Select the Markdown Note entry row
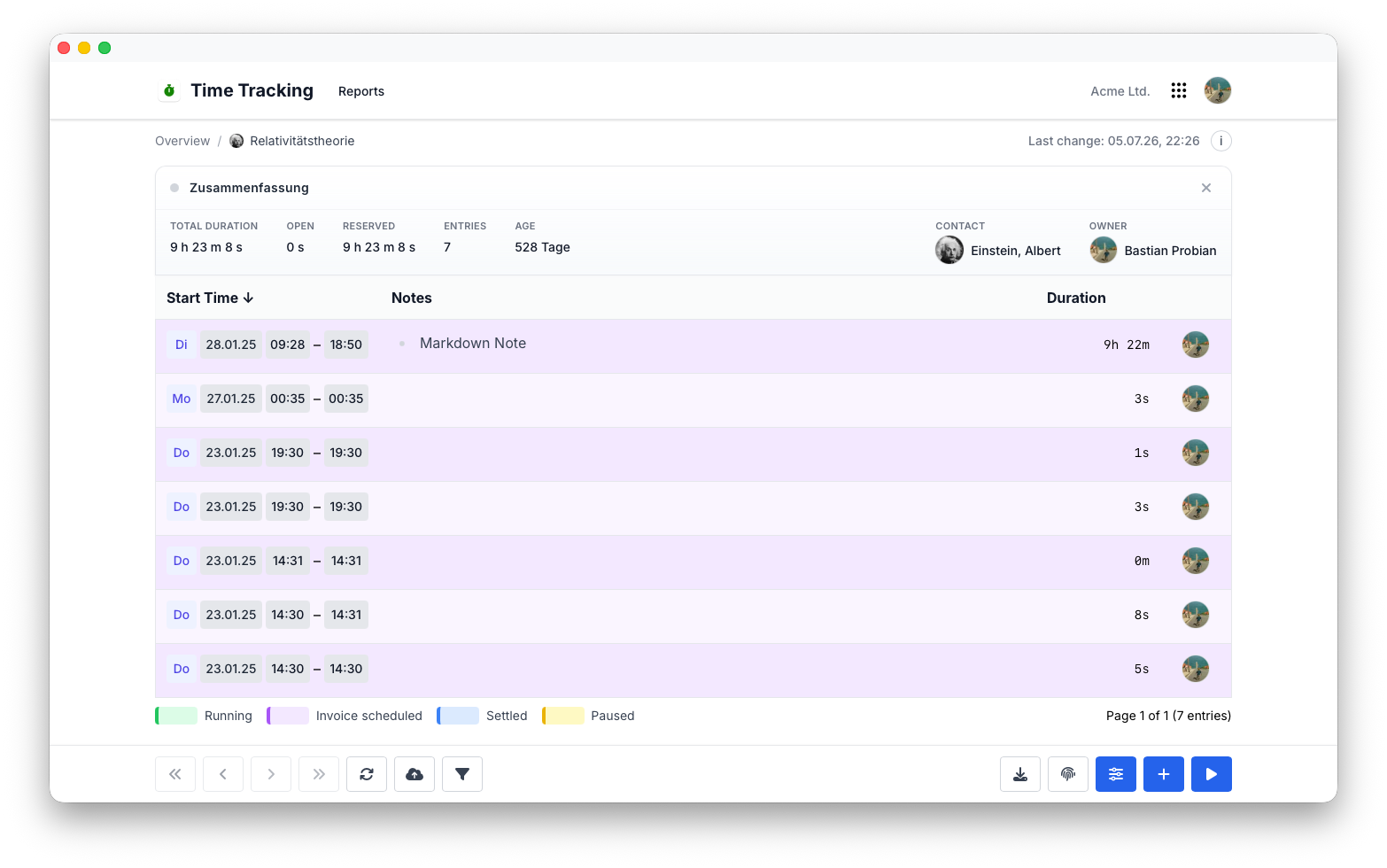1387x868 pixels. (693, 346)
